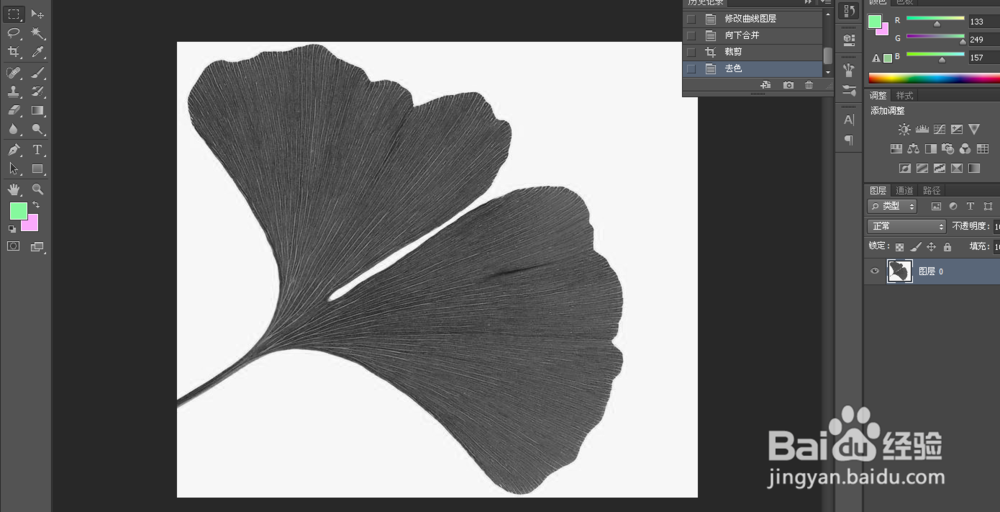Set history brush source for 修改曲线图层

click(691, 19)
